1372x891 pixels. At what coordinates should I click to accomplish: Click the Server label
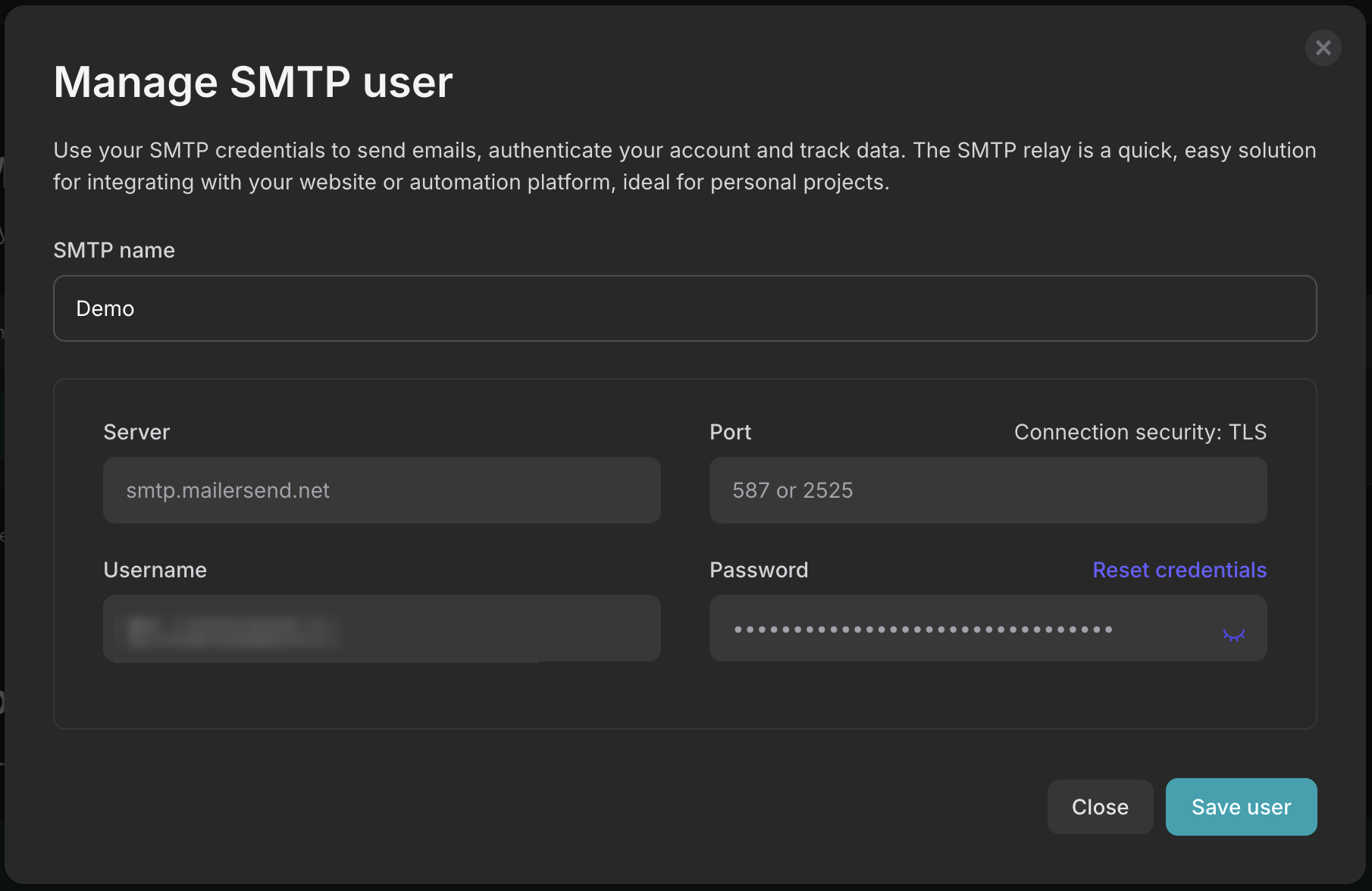pyautogui.click(x=136, y=432)
